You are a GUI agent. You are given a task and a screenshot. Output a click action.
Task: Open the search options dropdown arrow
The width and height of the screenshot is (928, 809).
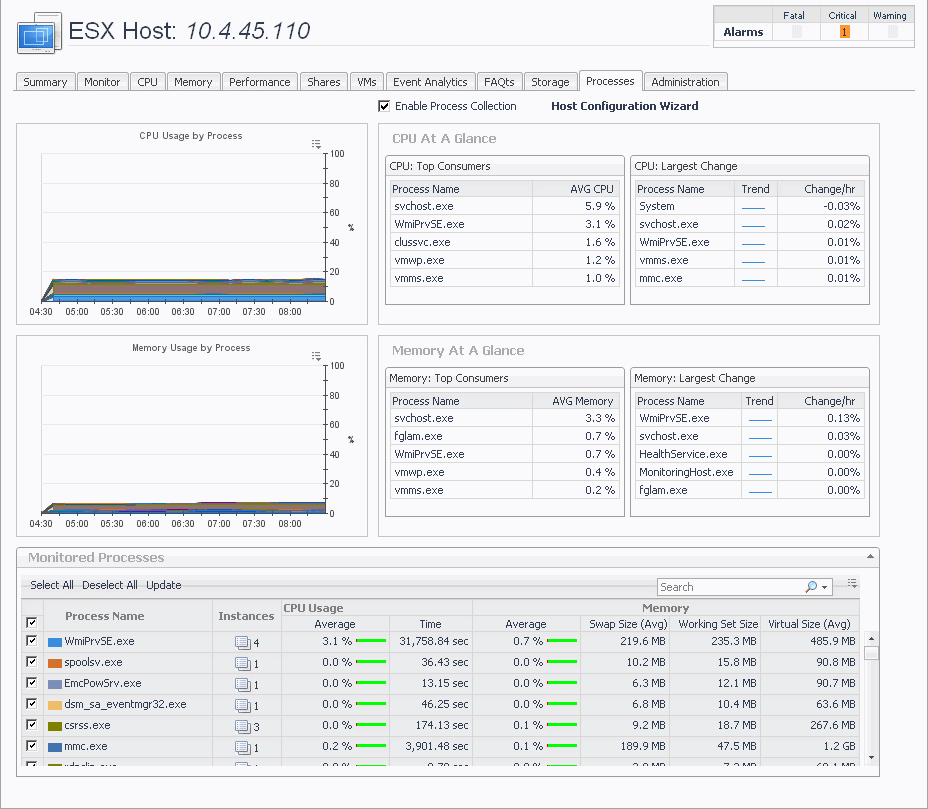[x=825, y=588]
